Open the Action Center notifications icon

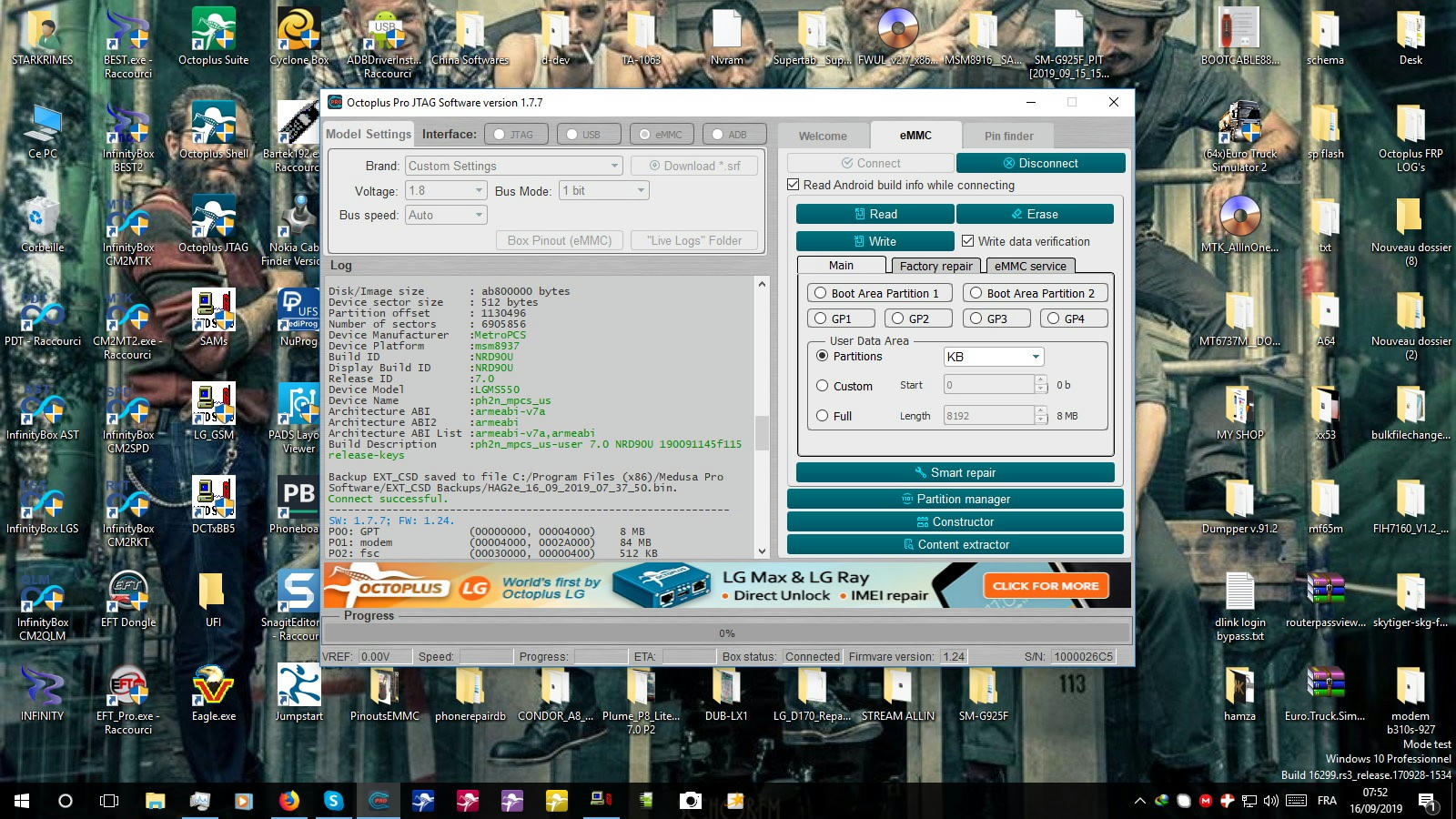pos(1426,801)
